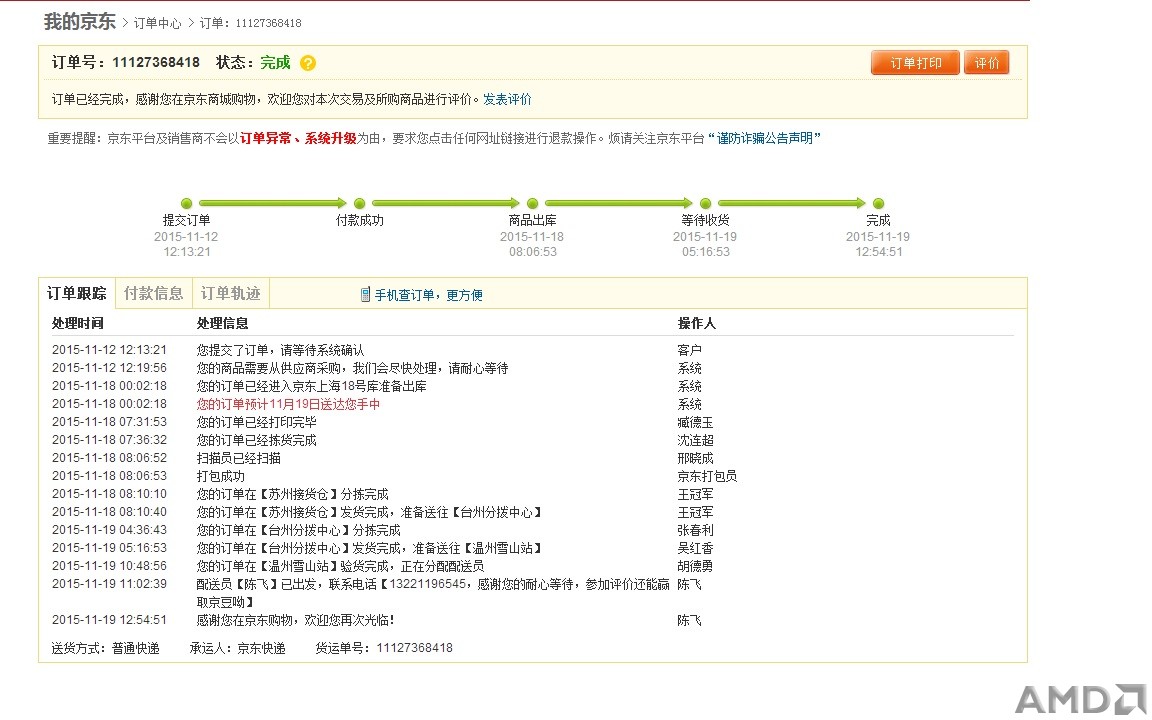Switch to the 订单跟踪 tab

pyautogui.click(x=76, y=294)
